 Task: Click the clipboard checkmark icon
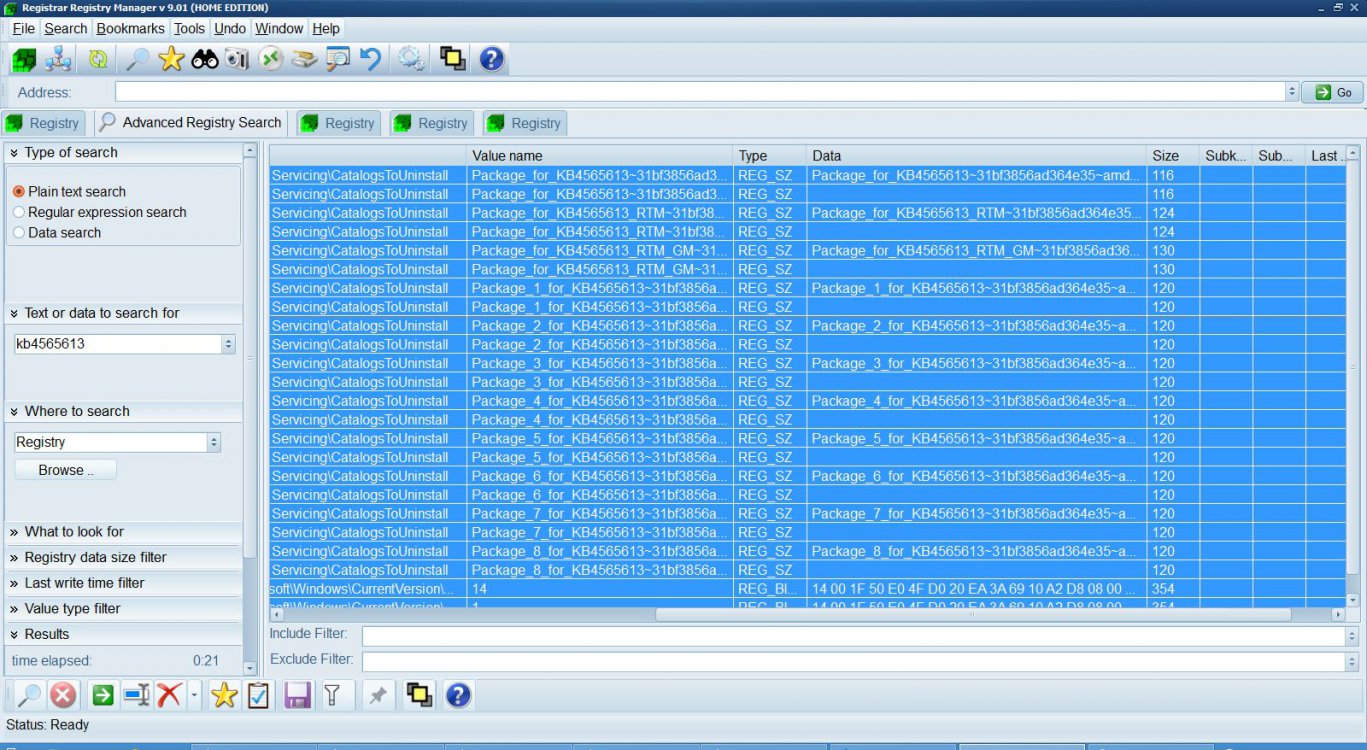(x=258, y=695)
